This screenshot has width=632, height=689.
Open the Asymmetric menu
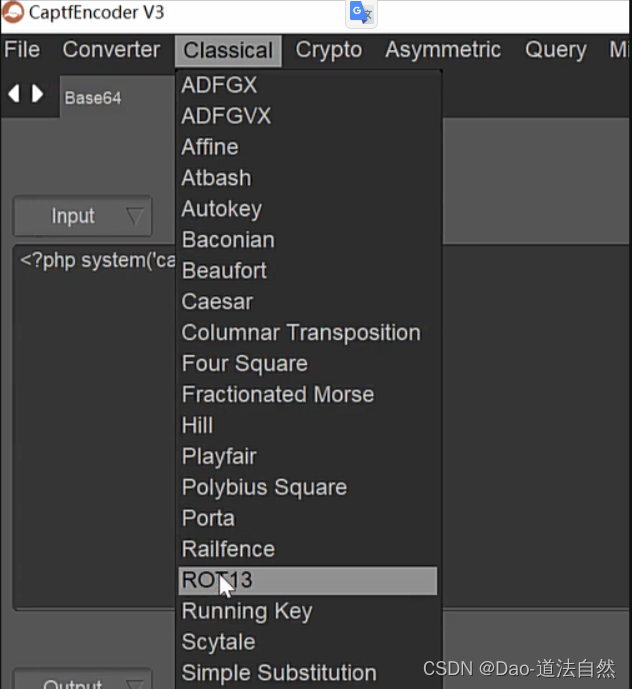[443, 50]
